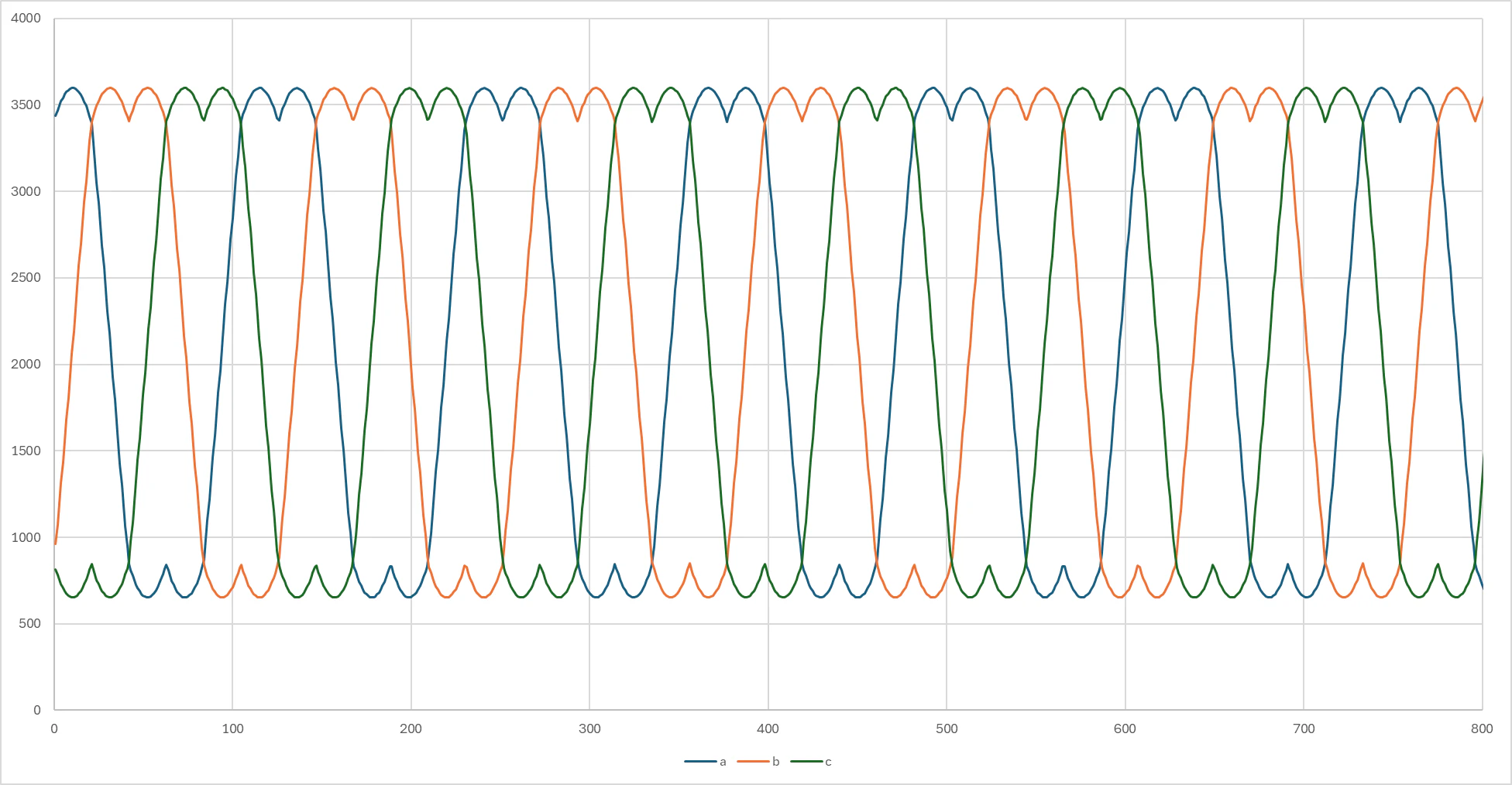Click x-axis label 100
The height and width of the screenshot is (785, 1512).
point(232,728)
